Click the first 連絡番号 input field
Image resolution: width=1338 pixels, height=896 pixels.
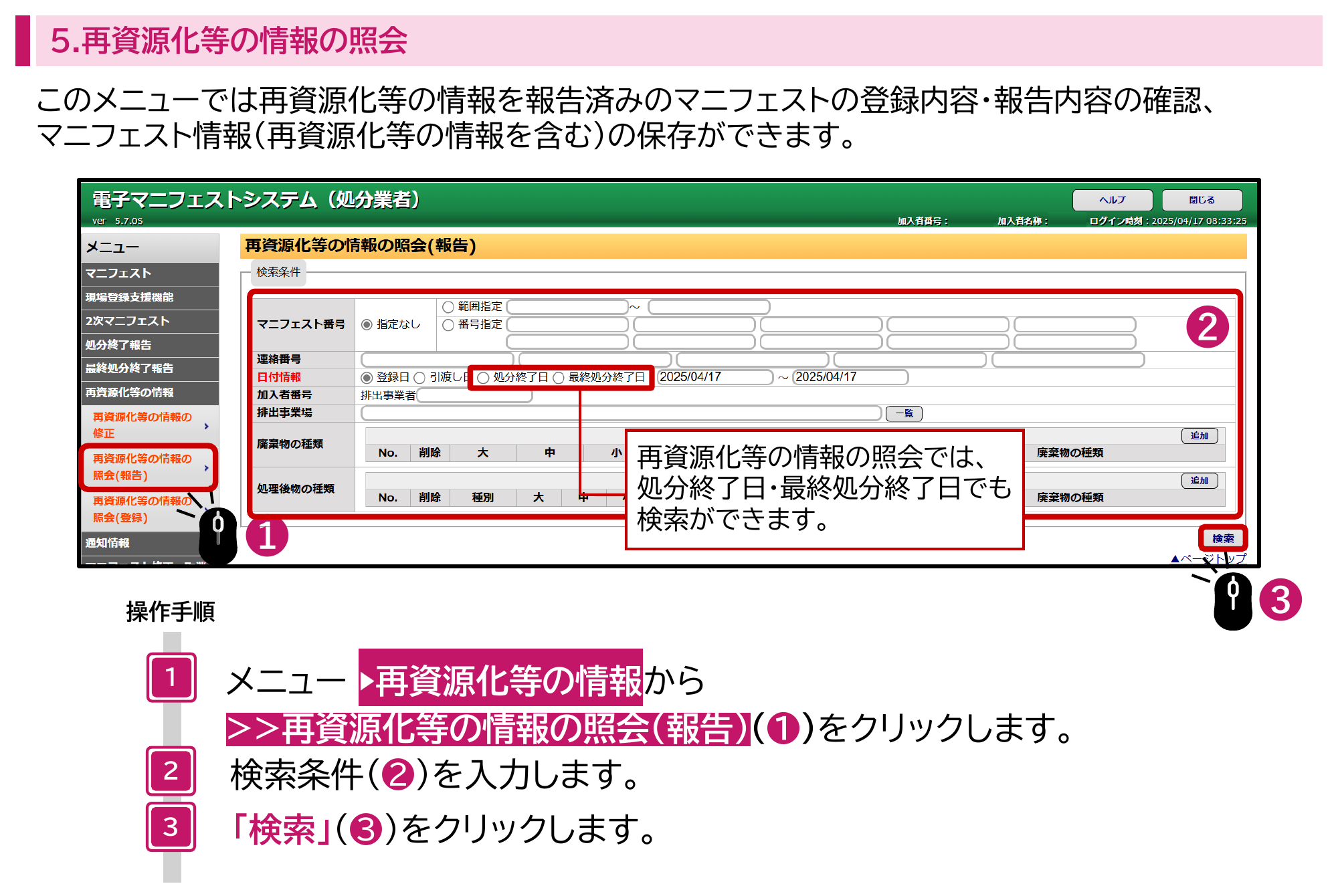pyautogui.click(x=438, y=360)
